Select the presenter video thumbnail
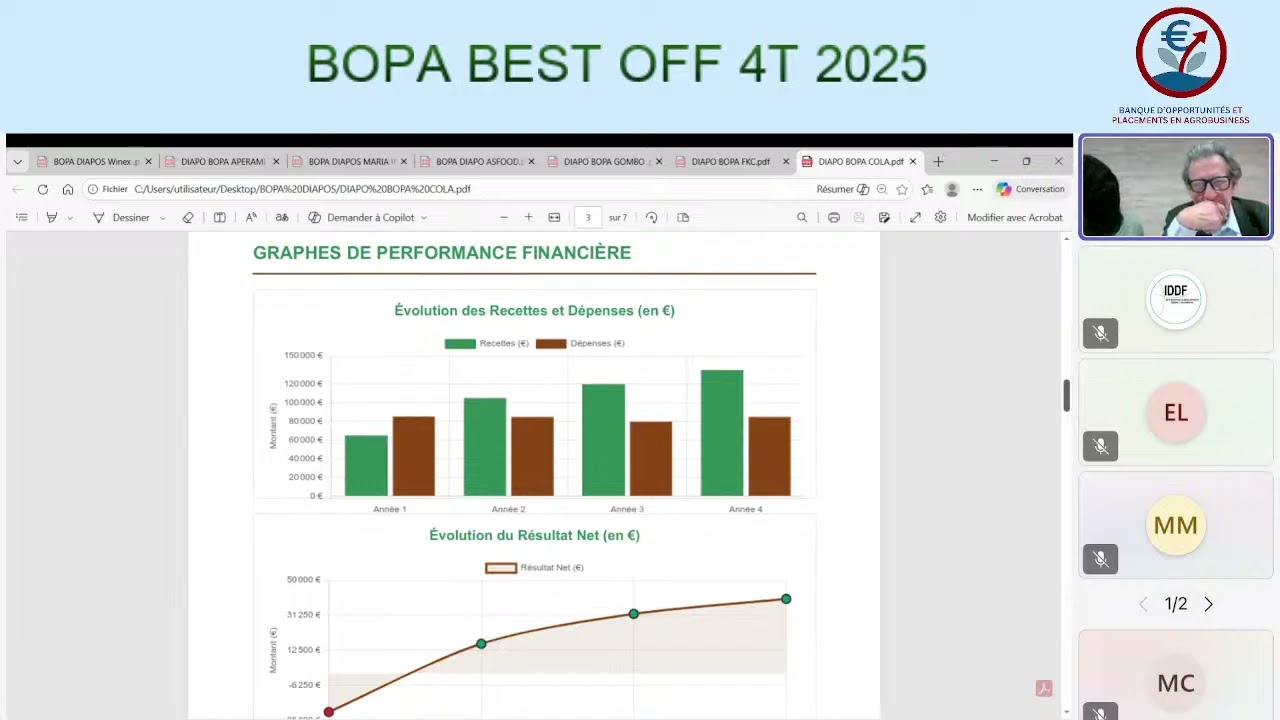 [x=1176, y=187]
